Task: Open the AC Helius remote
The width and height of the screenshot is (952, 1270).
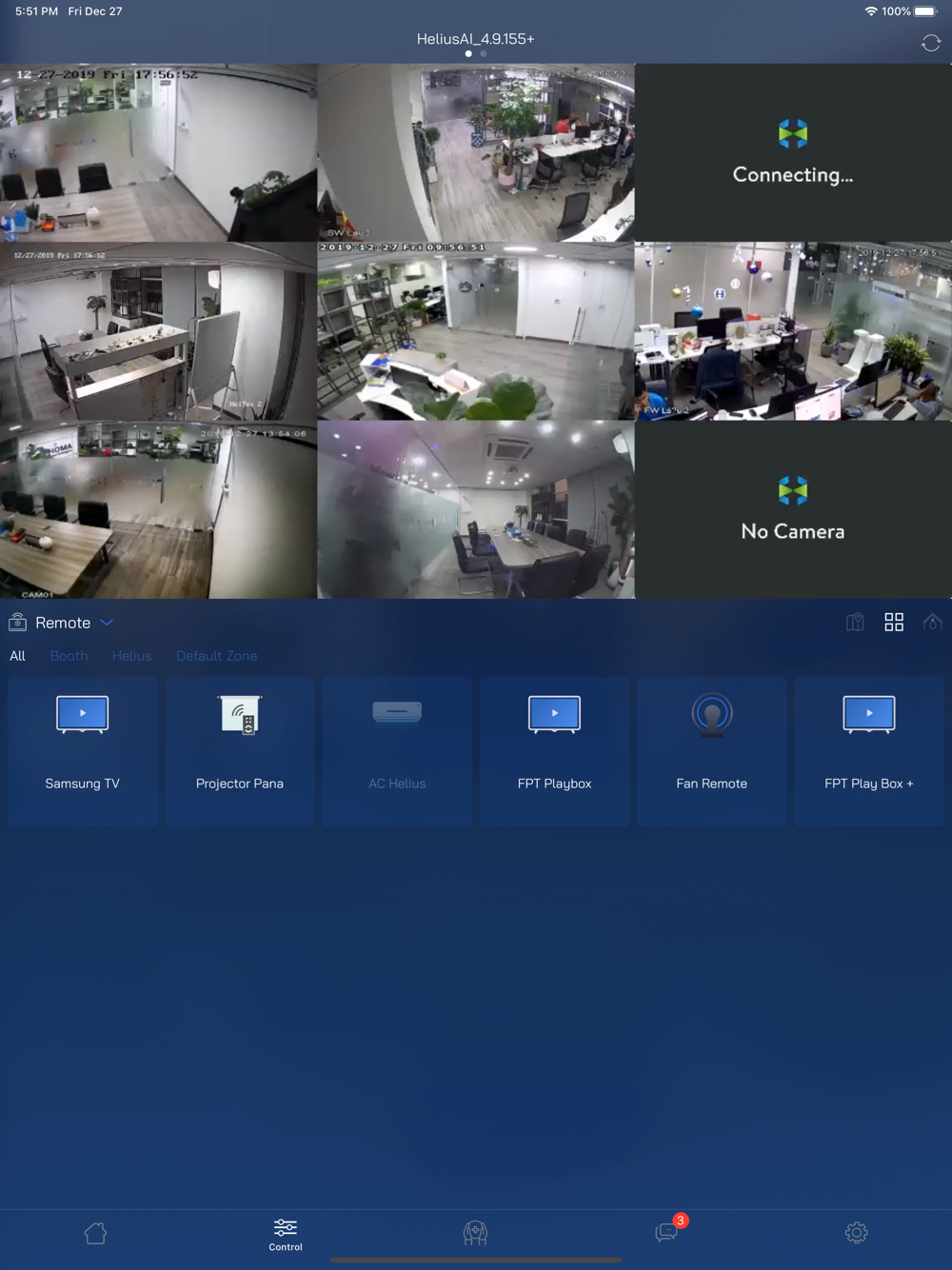Action: [x=397, y=751]
